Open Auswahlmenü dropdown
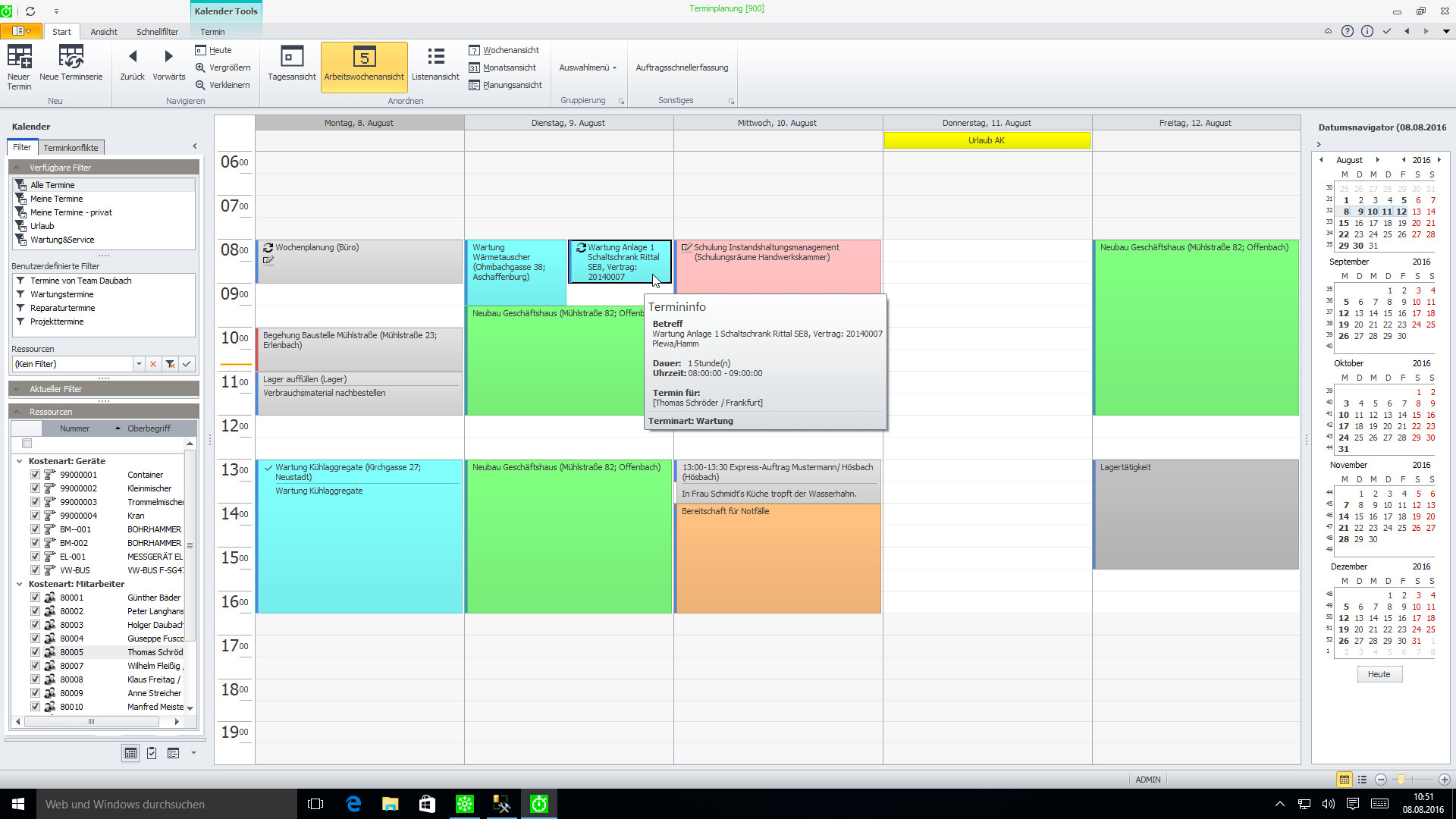This screenshot has width=1456, height=819. (588, 67)
